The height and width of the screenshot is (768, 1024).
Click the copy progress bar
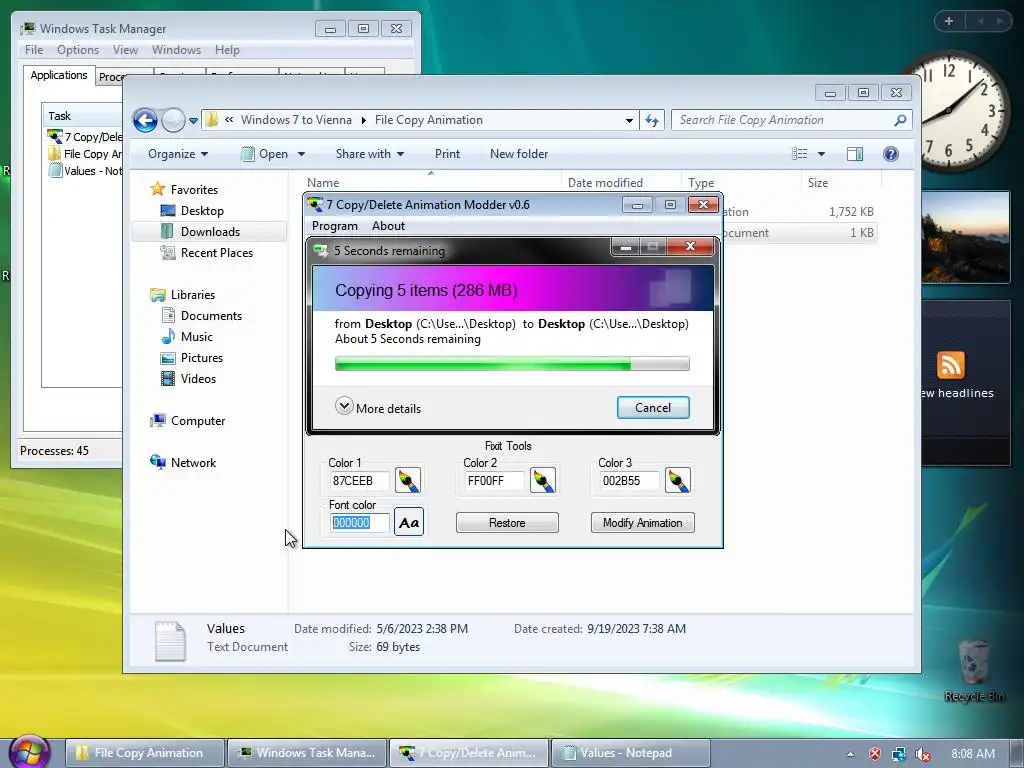pyautogui.click(x=512, y=364)
